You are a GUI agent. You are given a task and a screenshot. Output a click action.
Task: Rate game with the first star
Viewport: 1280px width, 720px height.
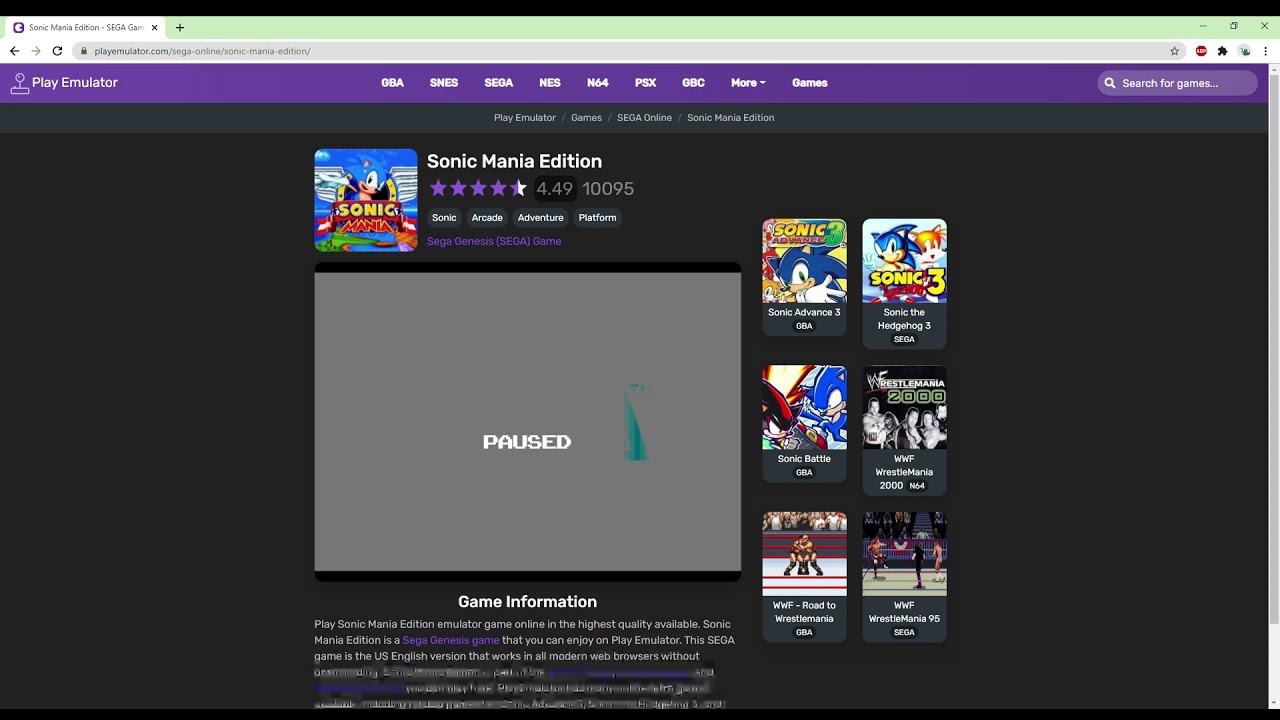[x=438, y=188]
